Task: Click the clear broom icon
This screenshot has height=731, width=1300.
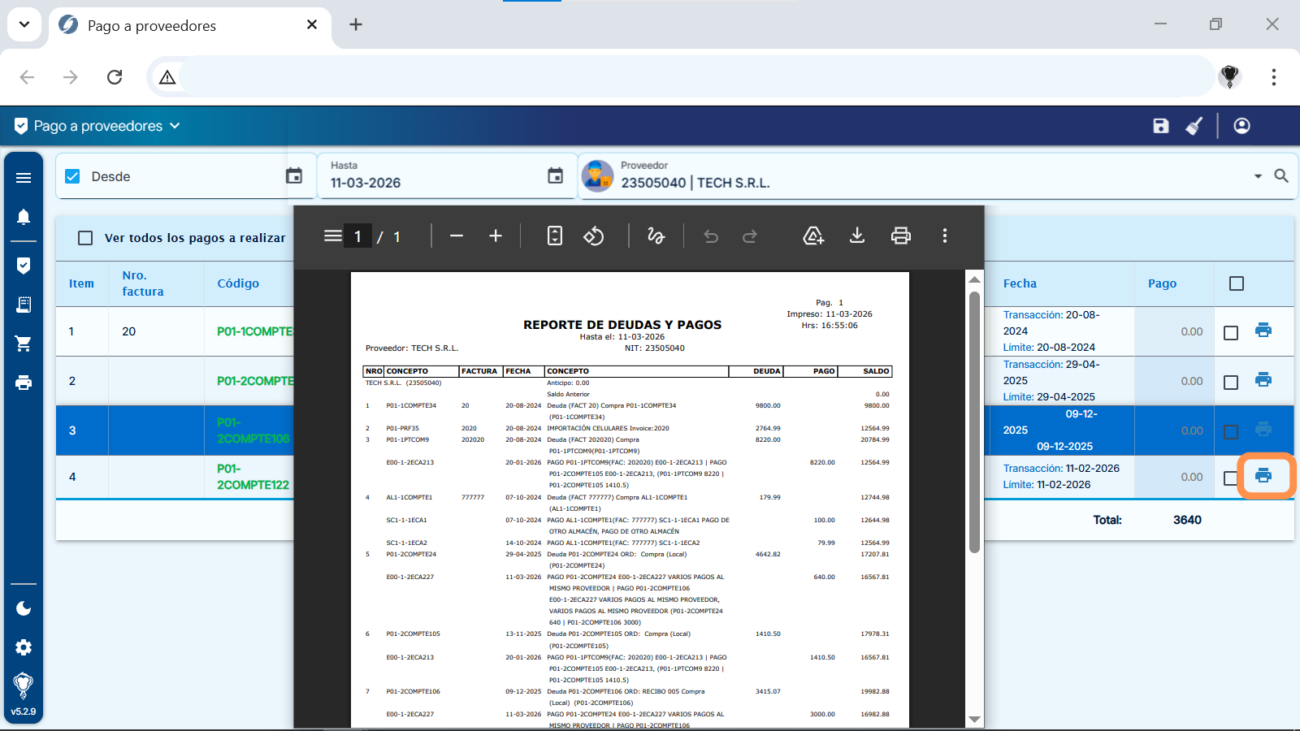Action: click(x=1194, y=126)
